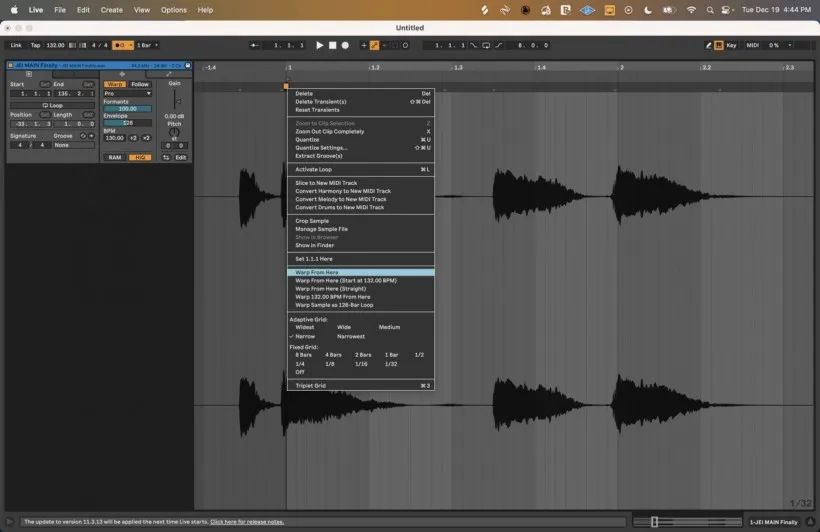Enable Draw Mode pencil icon
The width and height of the screenshot is (820, 532).
708,46
